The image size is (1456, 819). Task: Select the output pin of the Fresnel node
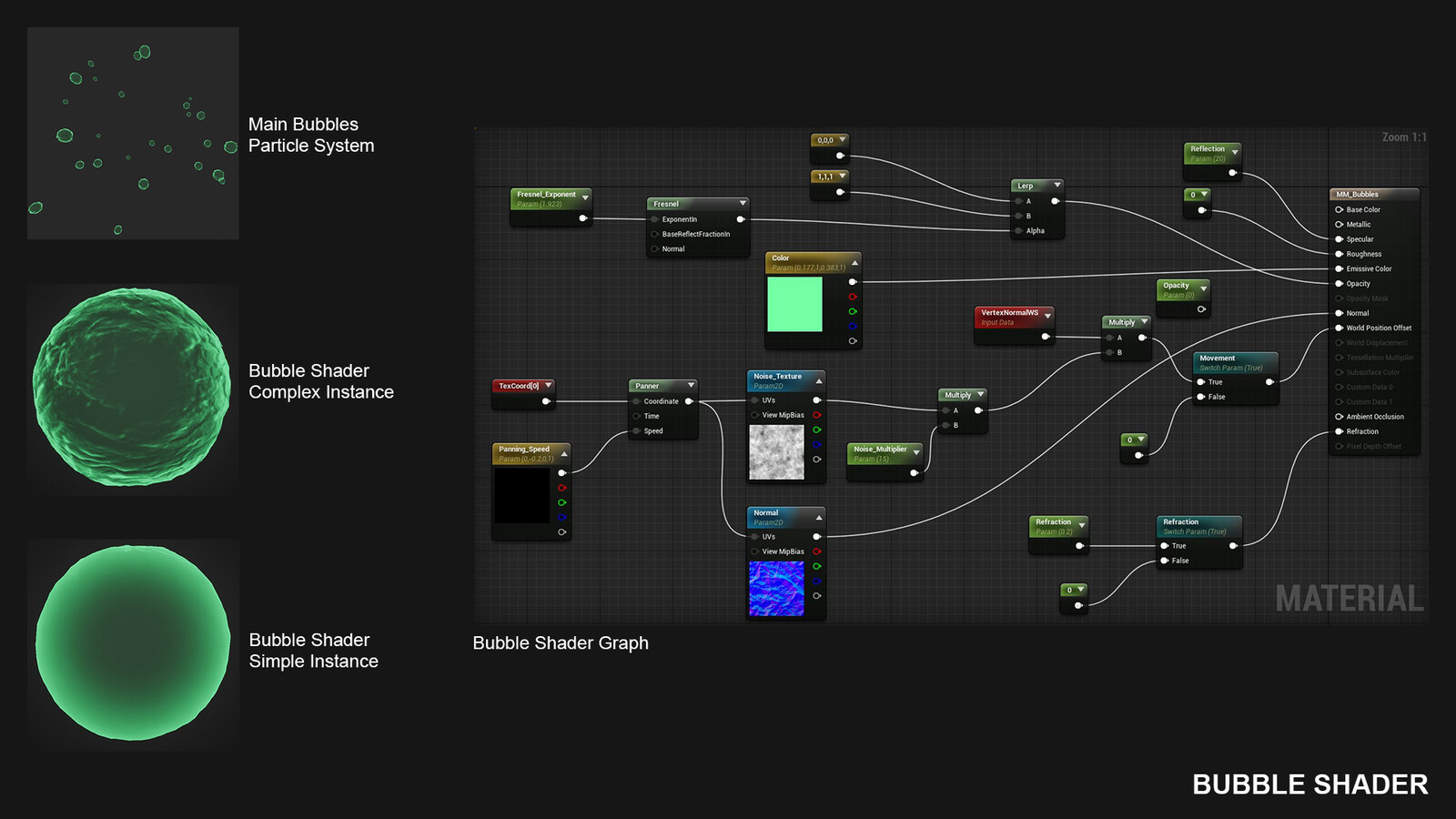pyautogui.click(x=740, y=219)
